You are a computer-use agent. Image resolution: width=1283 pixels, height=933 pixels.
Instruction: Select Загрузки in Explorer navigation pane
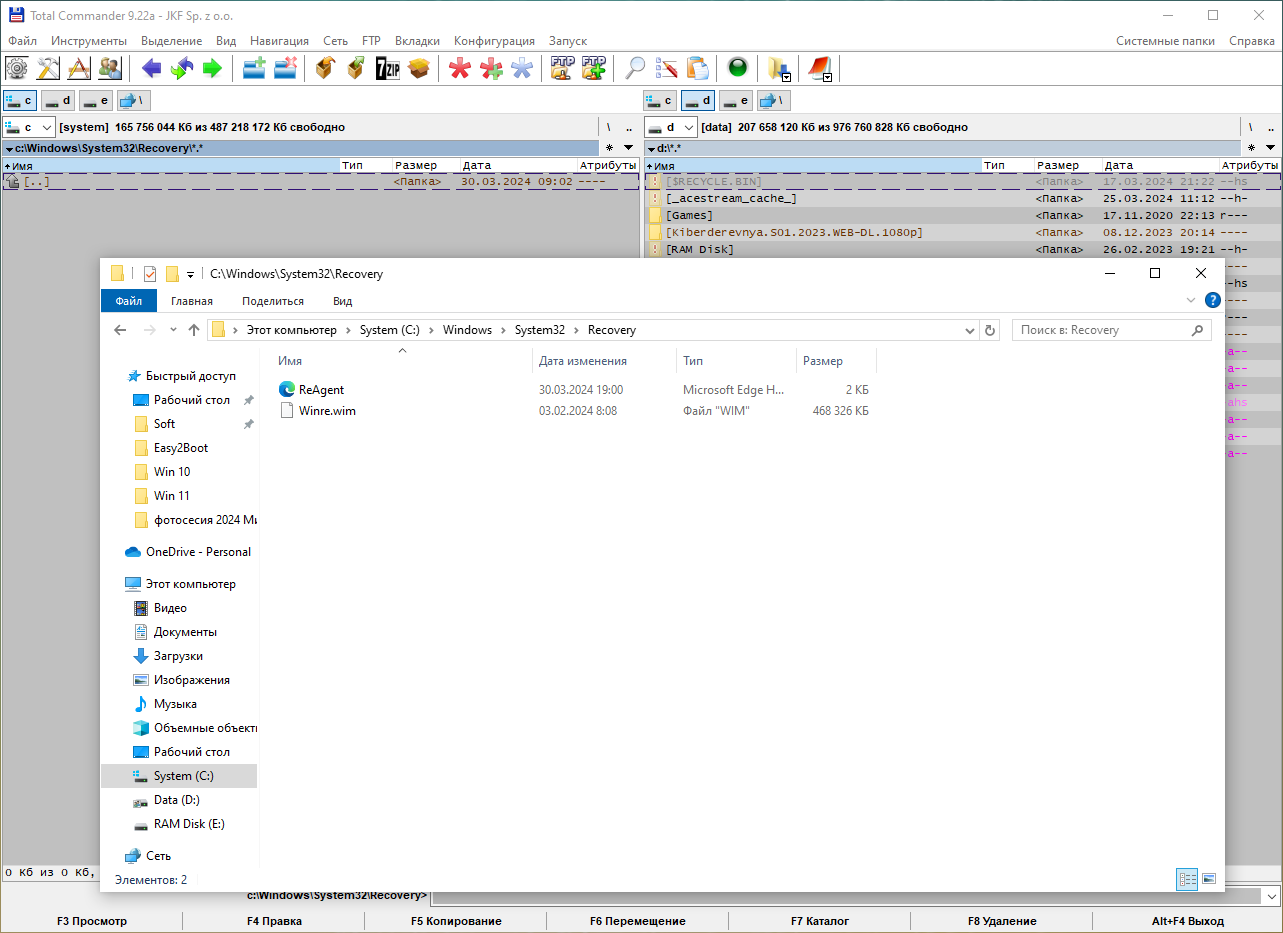(x=178, y=656)
